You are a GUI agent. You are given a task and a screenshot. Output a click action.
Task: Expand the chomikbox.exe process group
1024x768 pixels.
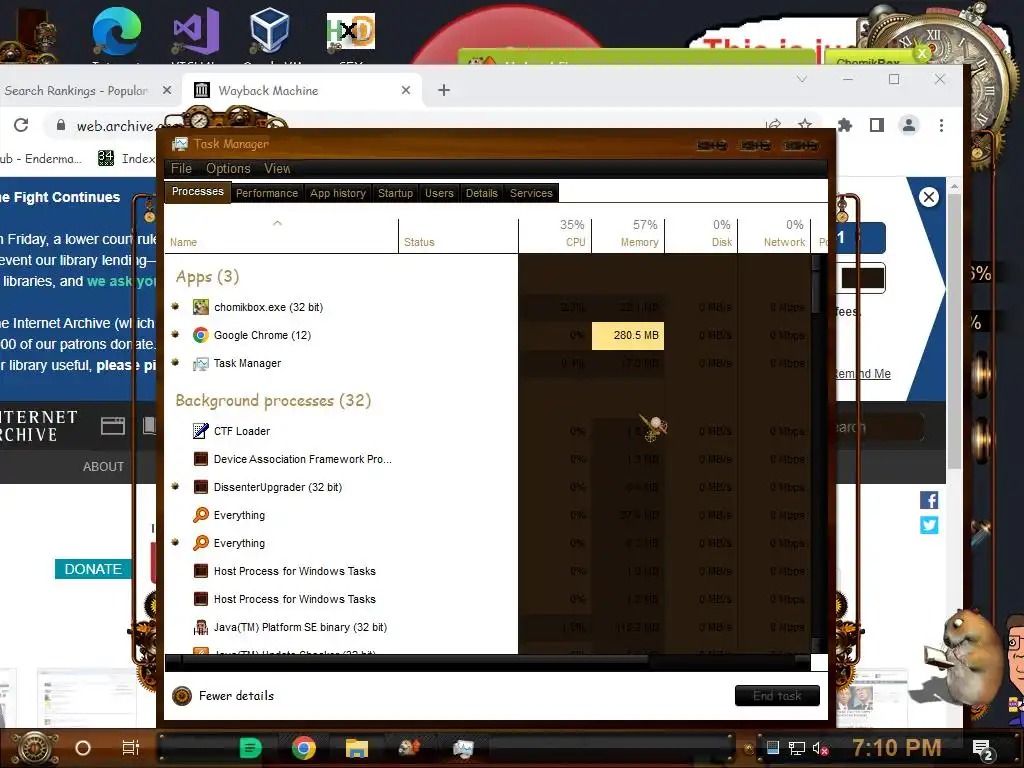click(x=175, y=306)
